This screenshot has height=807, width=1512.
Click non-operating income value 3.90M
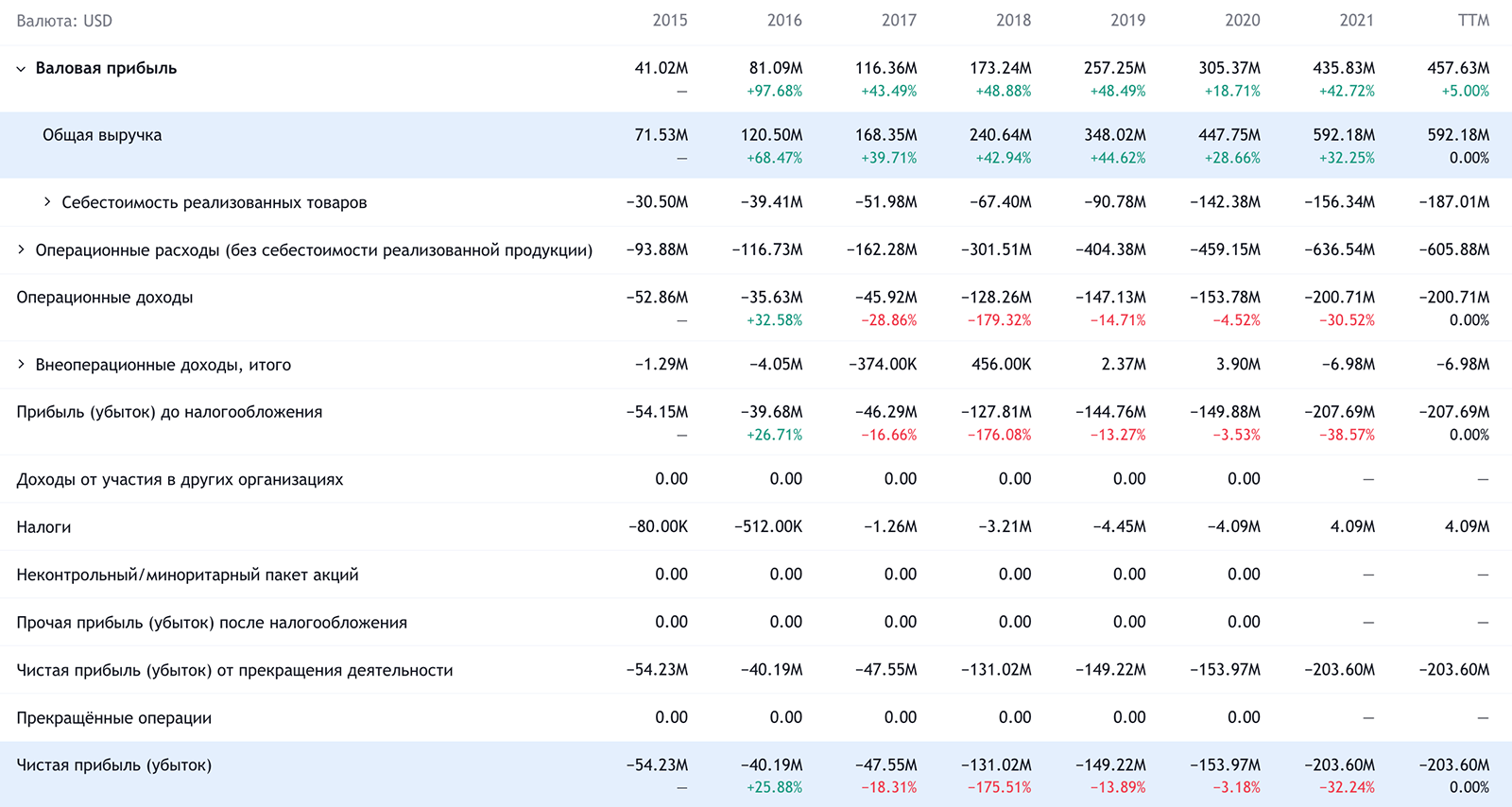(1238, 364)
